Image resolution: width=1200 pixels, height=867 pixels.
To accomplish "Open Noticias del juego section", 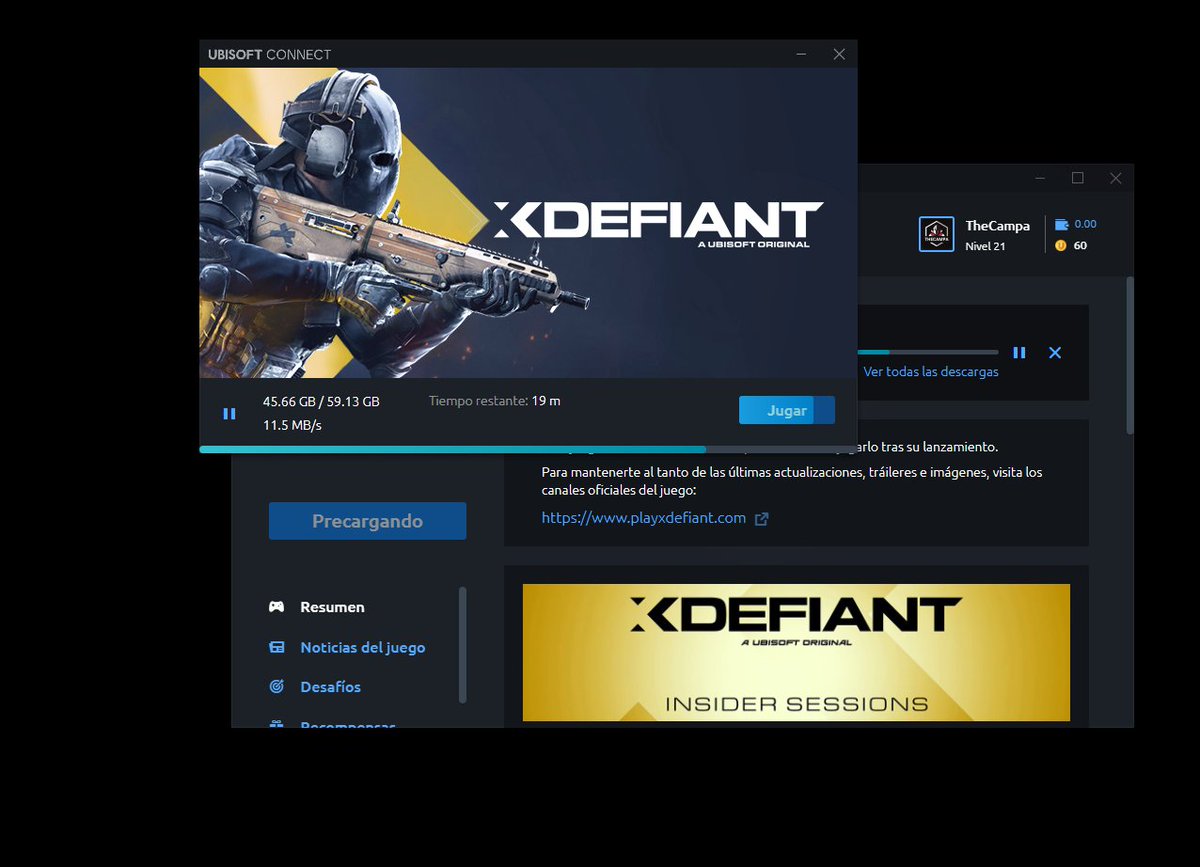I will (x=362, y=647).
